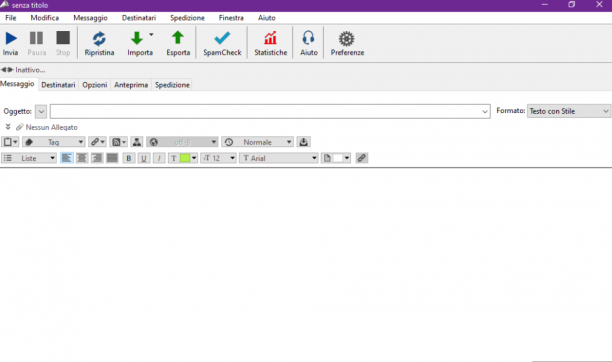The width and height of the screenshot is (612, 362).
Task: Open the Formato Testo con Stile dropdown
Action: point(568,111)
